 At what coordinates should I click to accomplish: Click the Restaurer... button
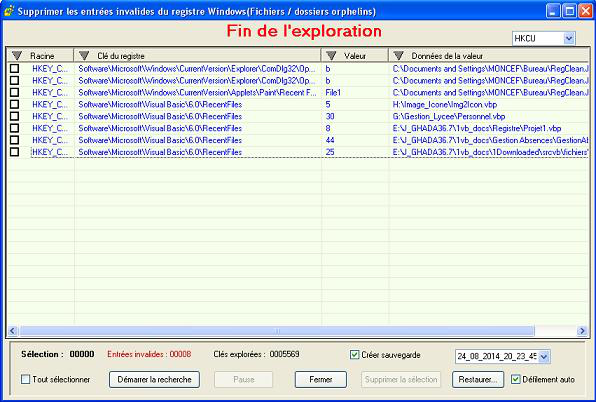coord(478,380)
